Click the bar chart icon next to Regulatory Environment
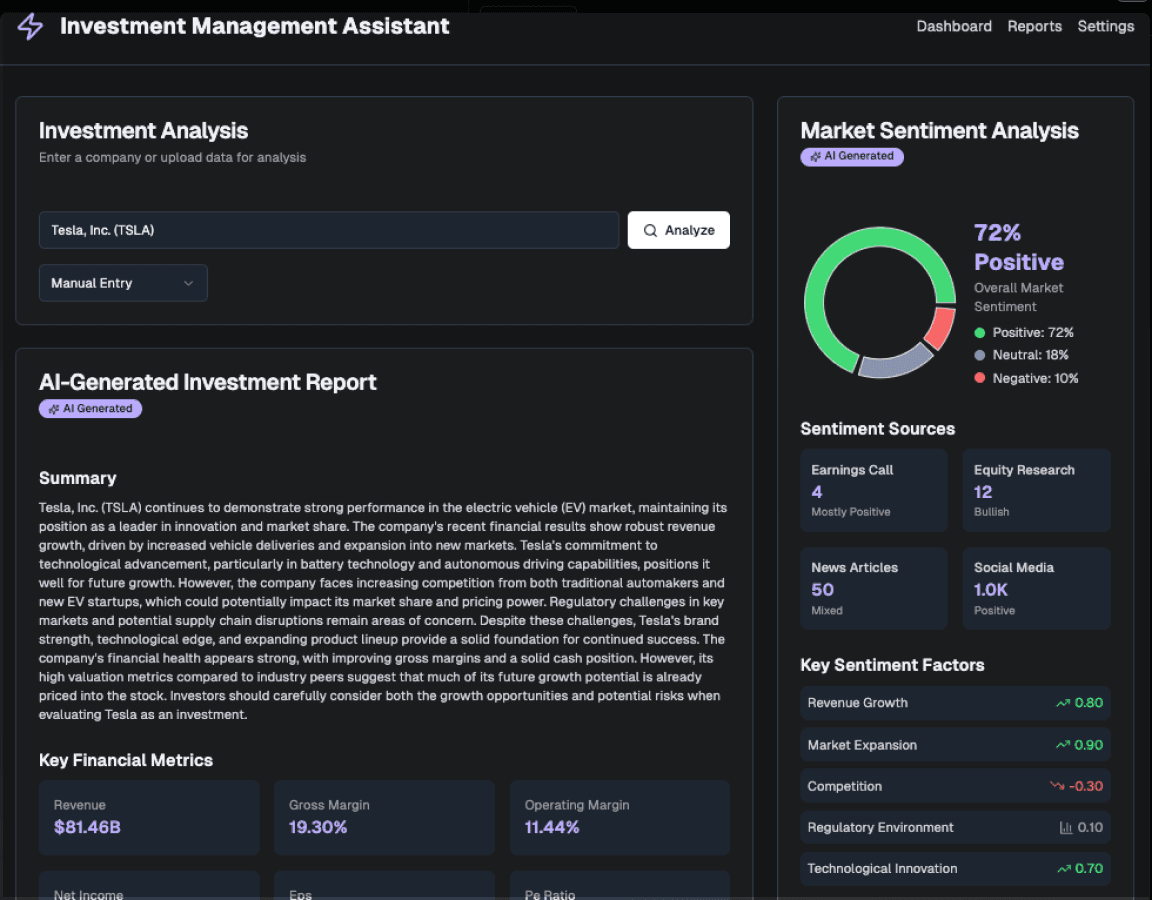This screenshot has width=1152, height=900. click(x=1066, y=827)
